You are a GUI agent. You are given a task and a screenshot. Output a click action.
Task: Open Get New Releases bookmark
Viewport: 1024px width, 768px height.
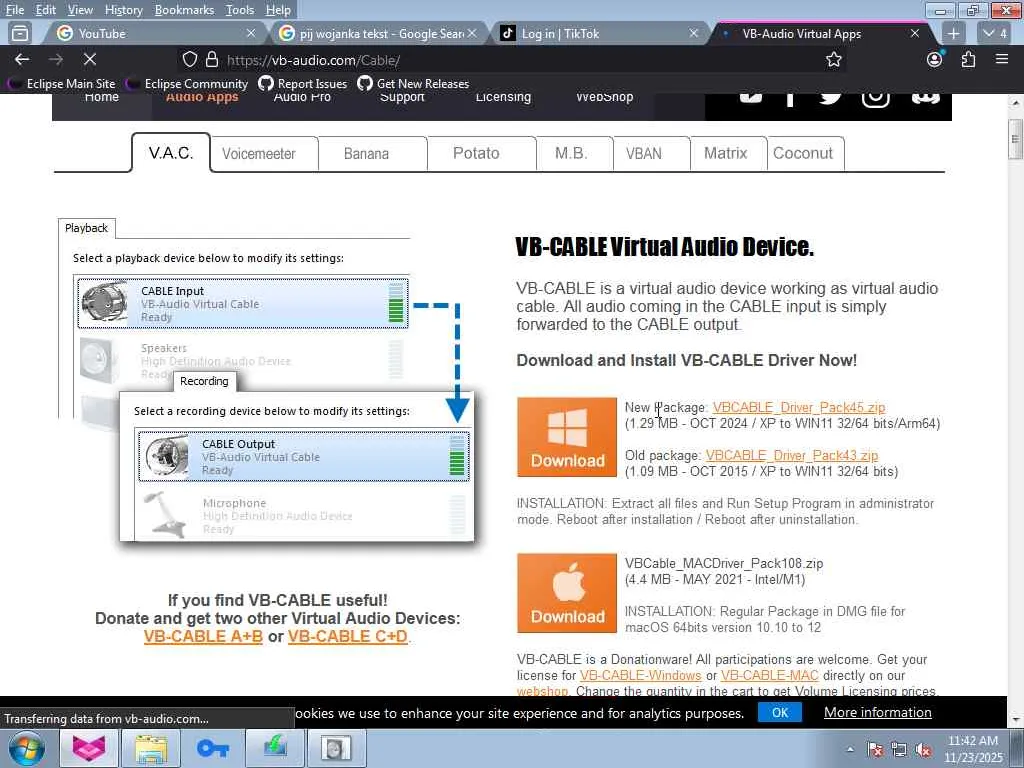(413, 84)
